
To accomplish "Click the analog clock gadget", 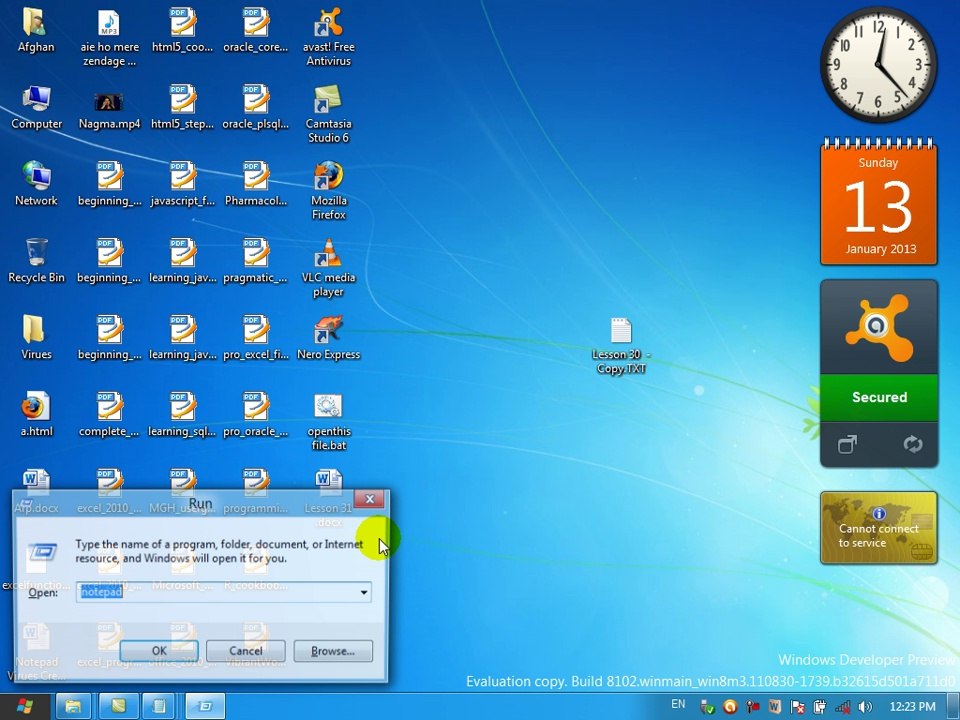I will point(879,64).
